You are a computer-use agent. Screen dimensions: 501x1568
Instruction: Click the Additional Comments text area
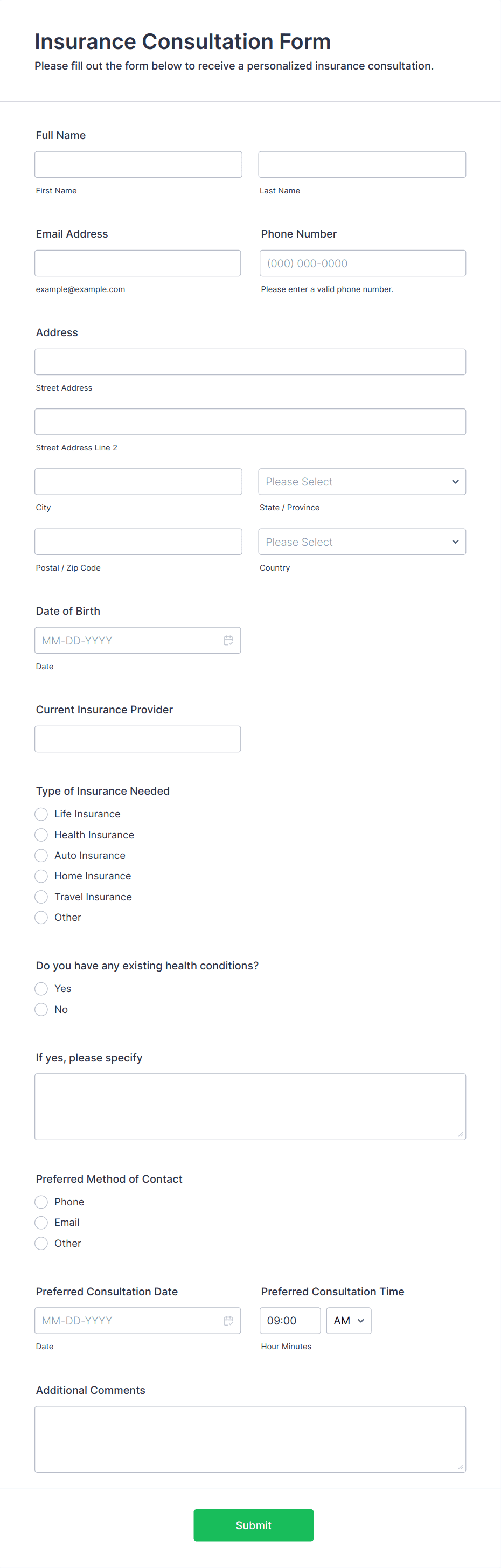[250, 1438]
